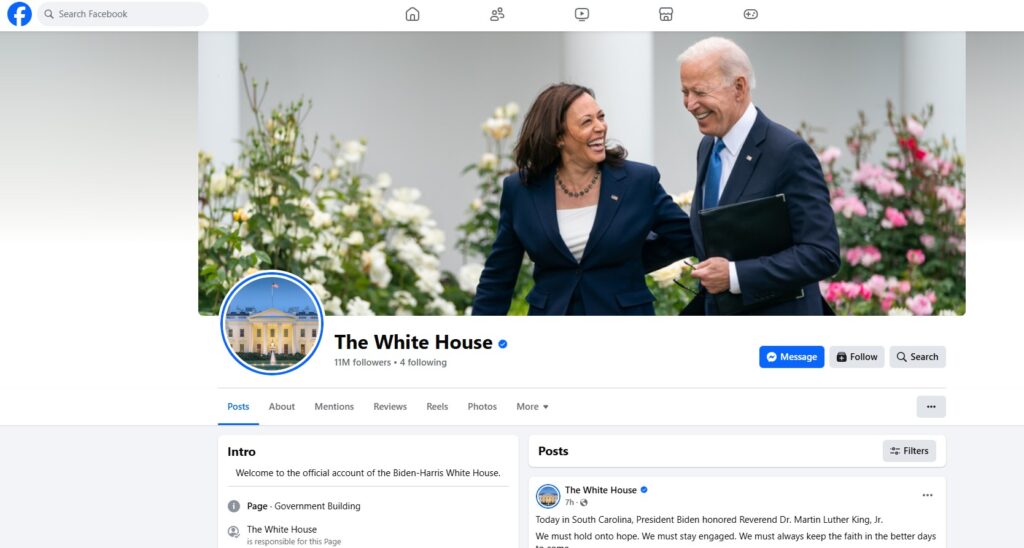Switch to the Reels tab

[x=437, y=406]
